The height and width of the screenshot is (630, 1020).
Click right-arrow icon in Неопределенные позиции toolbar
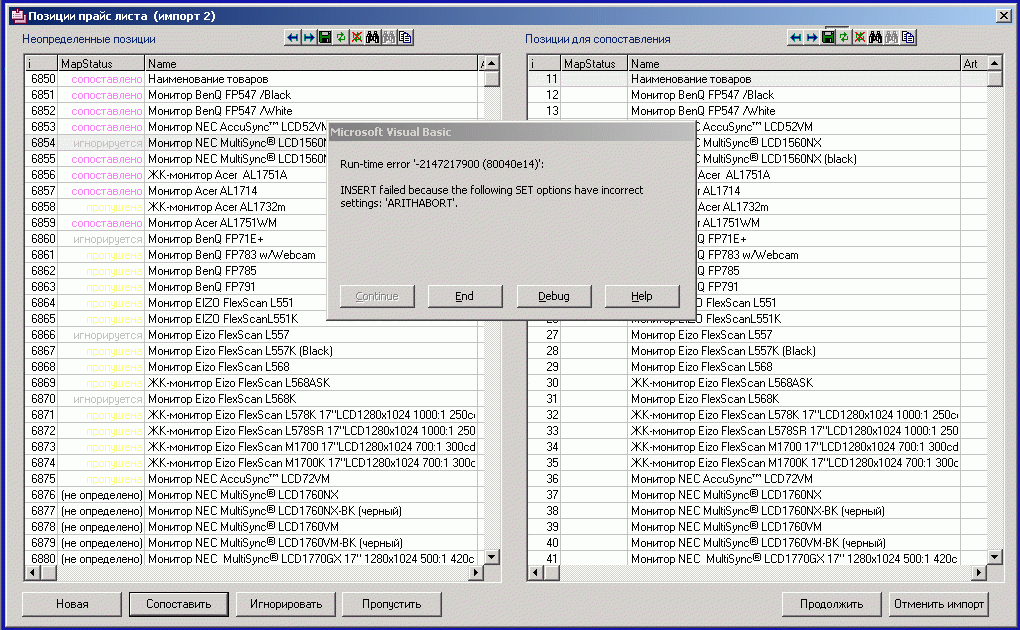coord(308,38)
